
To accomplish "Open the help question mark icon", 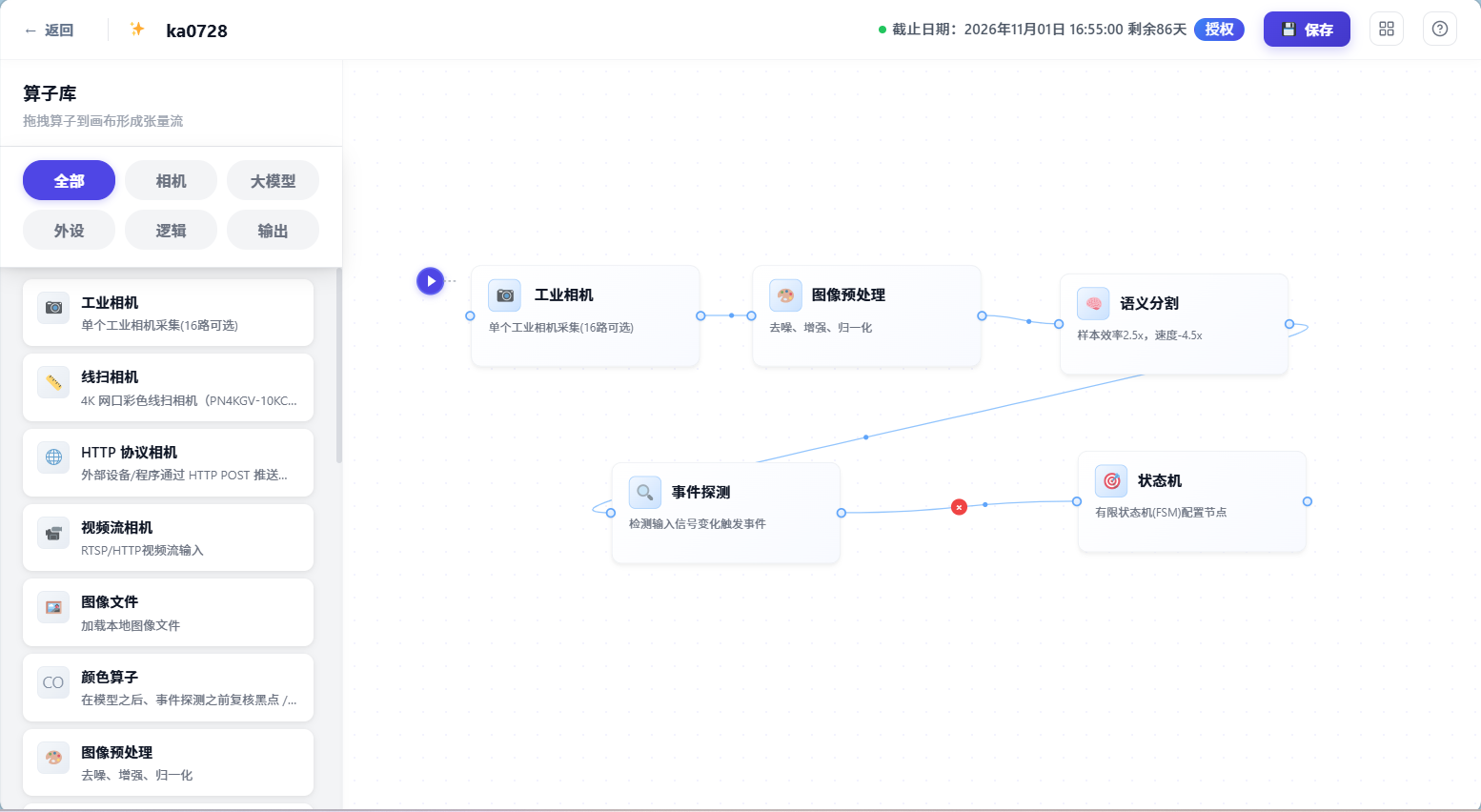I will 1440,29.
